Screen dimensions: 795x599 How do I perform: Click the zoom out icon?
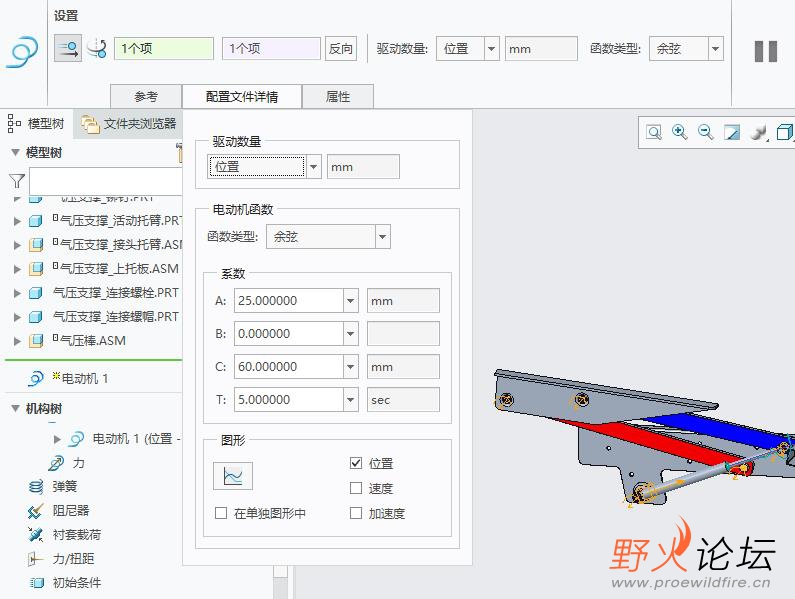click(x=705, y=132)
